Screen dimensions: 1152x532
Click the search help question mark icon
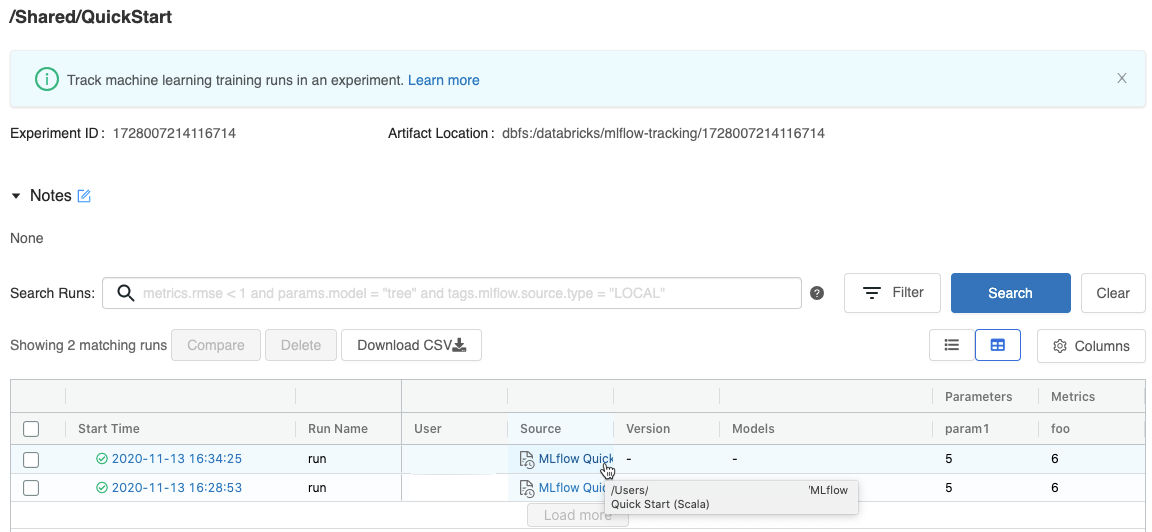[817, 293]
